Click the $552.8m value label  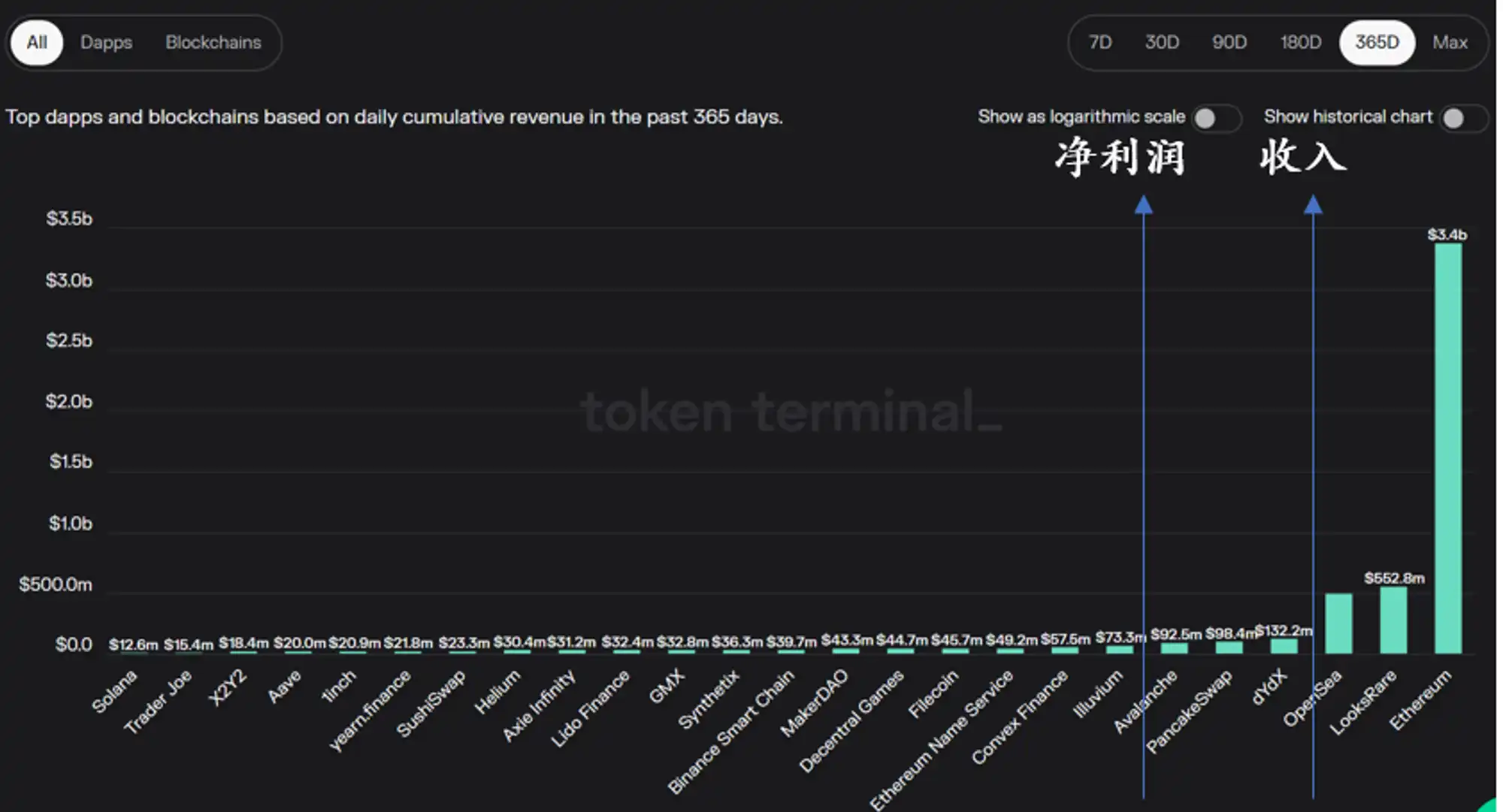pos(1394,578)
